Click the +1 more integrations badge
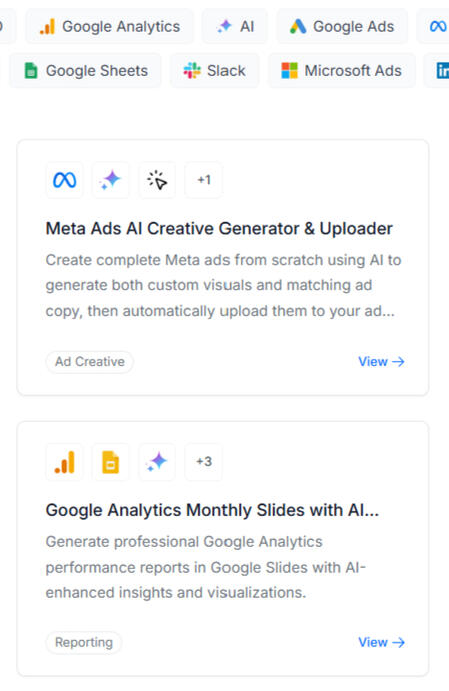Viewport: 449px width, 691px height. (204, 180)
